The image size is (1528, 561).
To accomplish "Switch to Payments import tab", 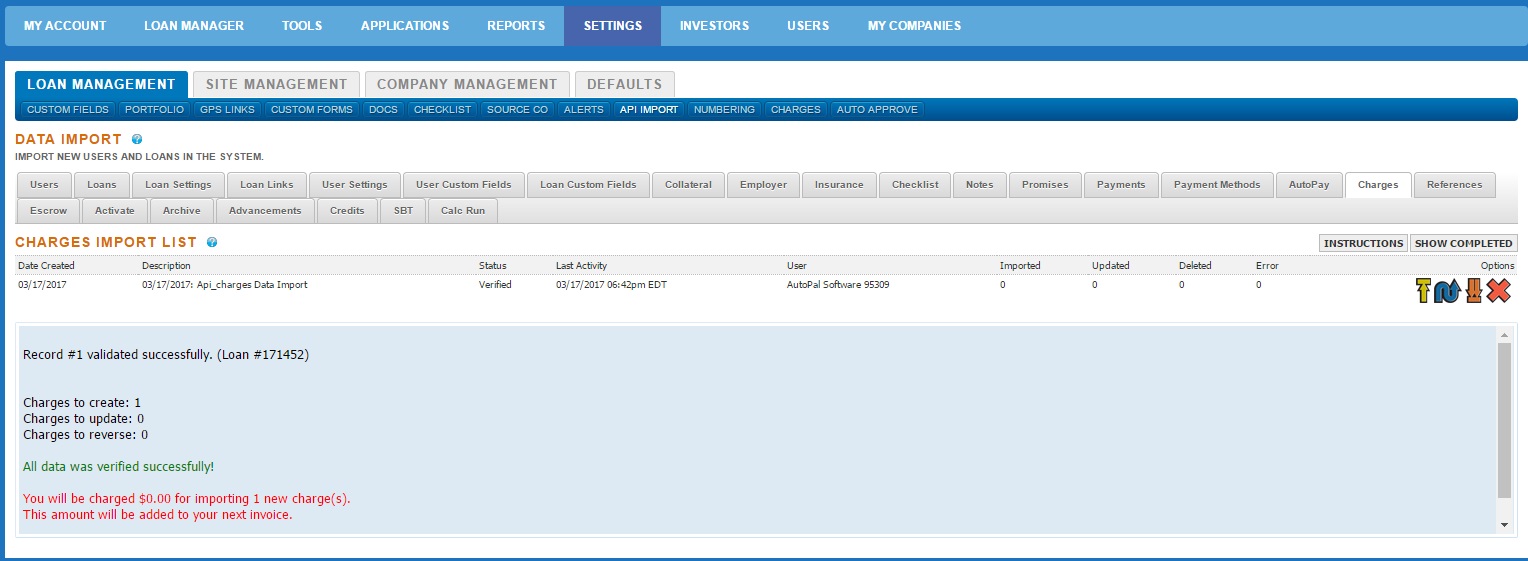I will pyautogui.click(x=1121, y=185).
